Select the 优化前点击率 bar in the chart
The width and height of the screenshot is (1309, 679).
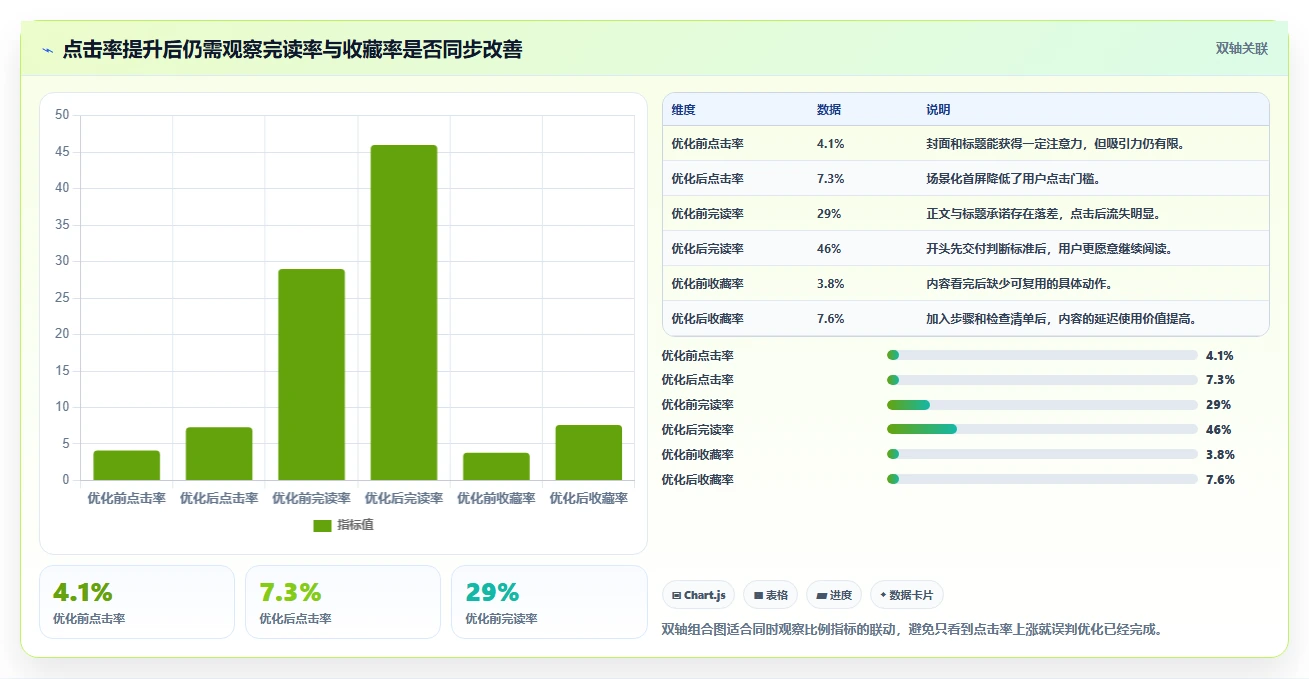coord(127,465)
